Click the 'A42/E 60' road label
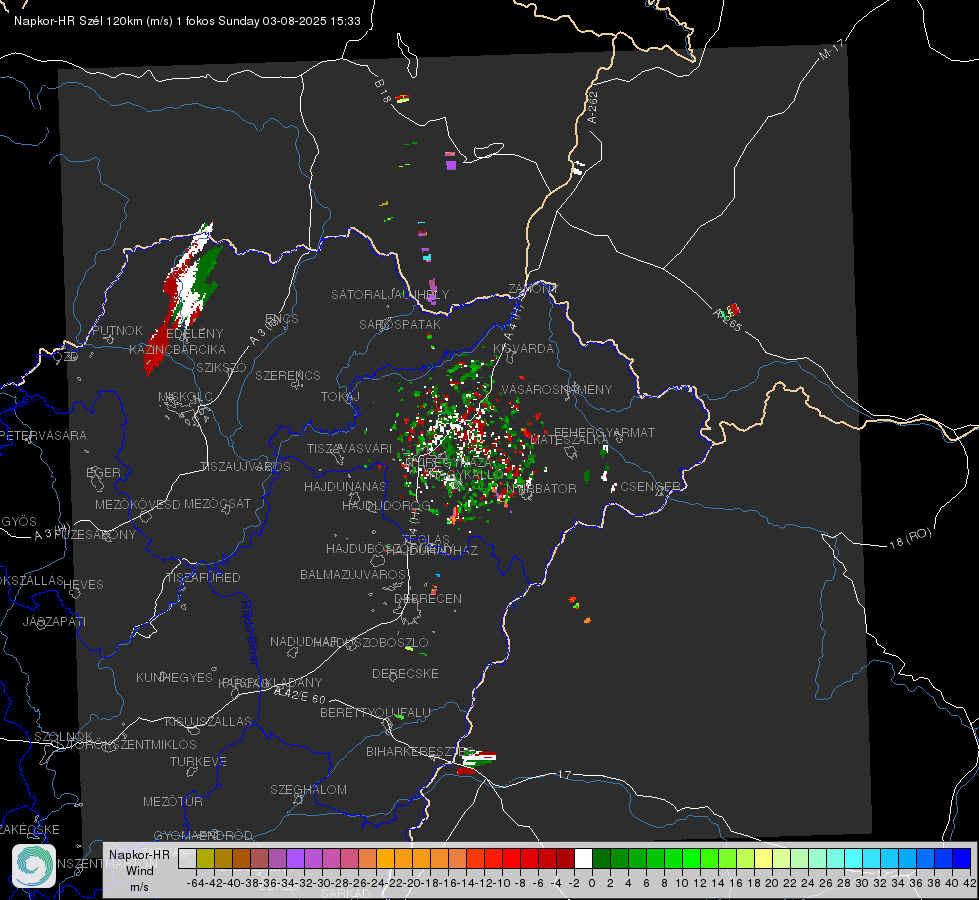This screenshot has width=979, height=900. click(300, 696)
